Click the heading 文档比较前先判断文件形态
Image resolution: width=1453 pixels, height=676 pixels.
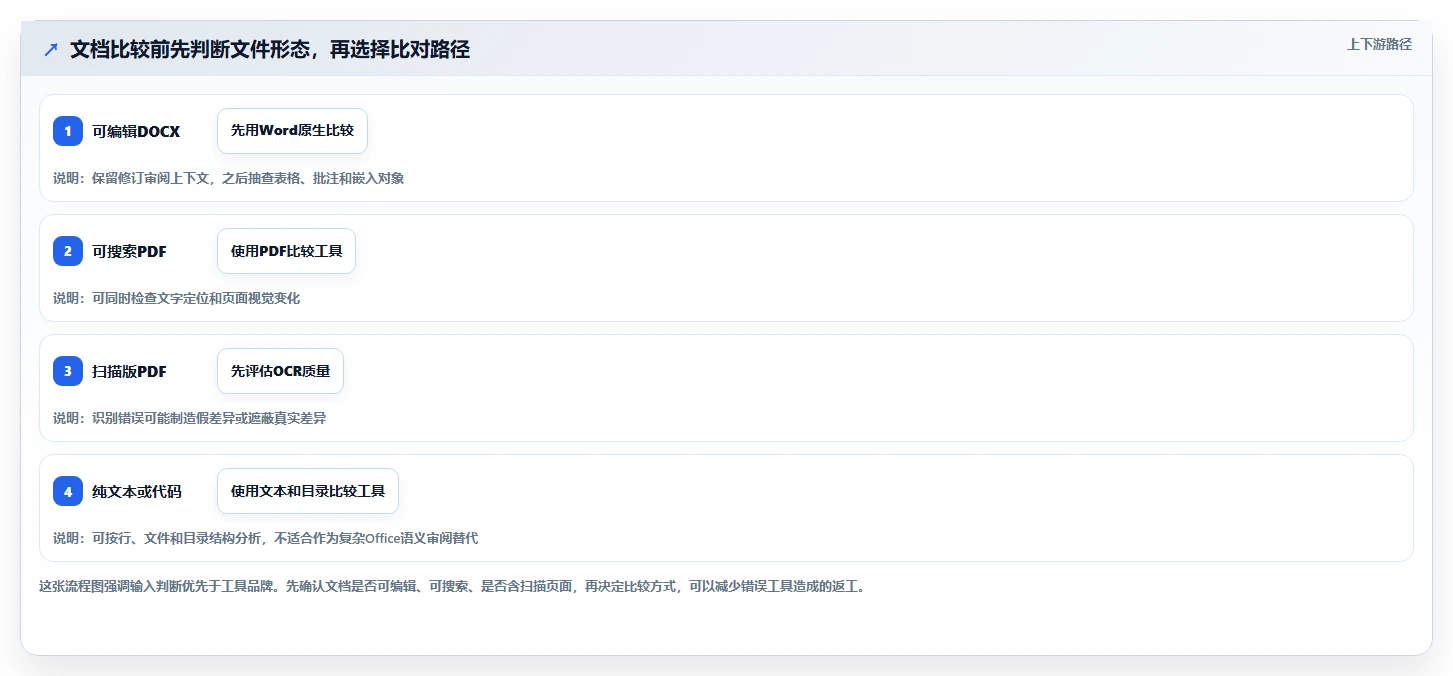tap(270, 49)
